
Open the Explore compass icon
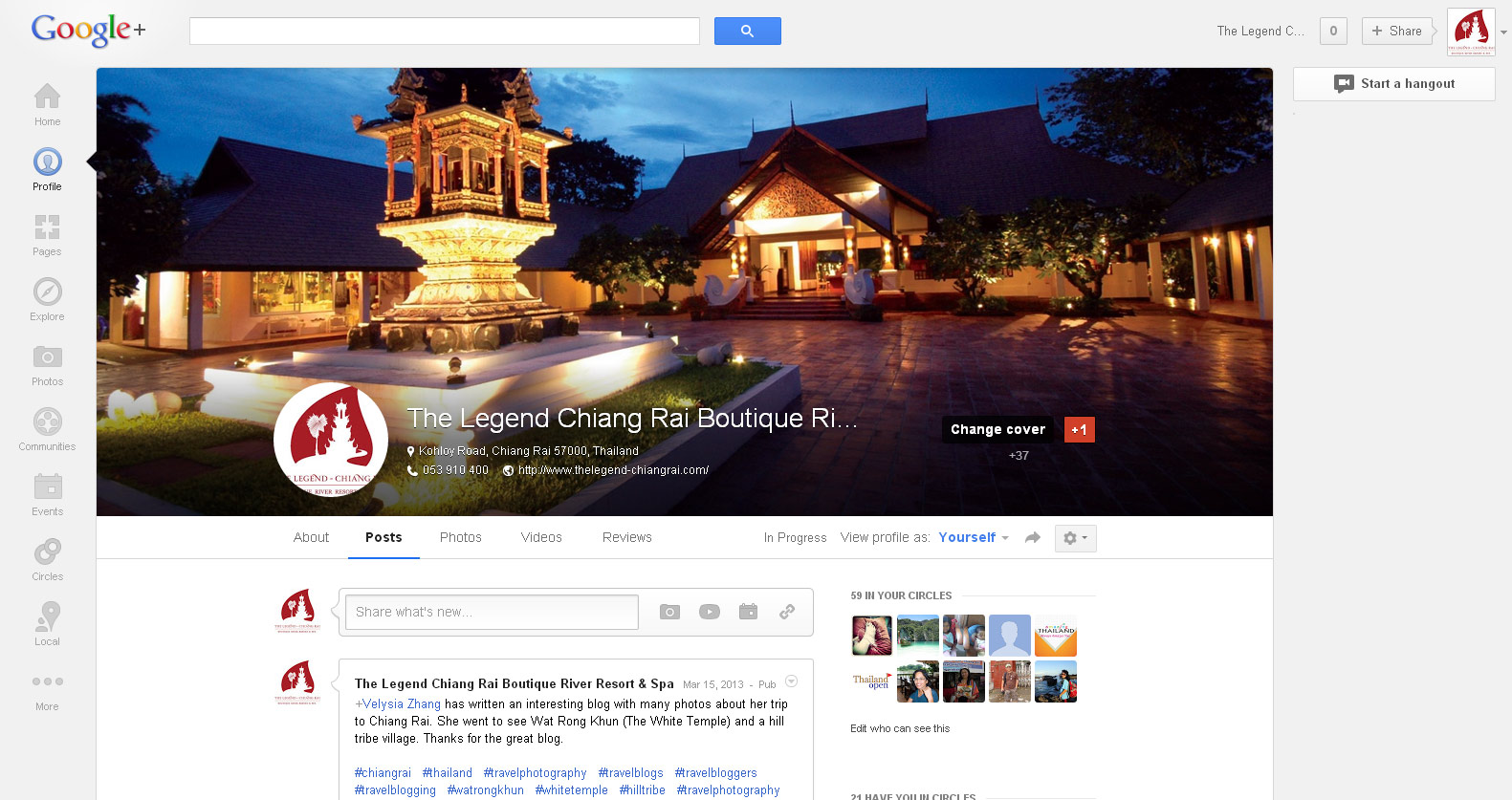coord(47,292)
